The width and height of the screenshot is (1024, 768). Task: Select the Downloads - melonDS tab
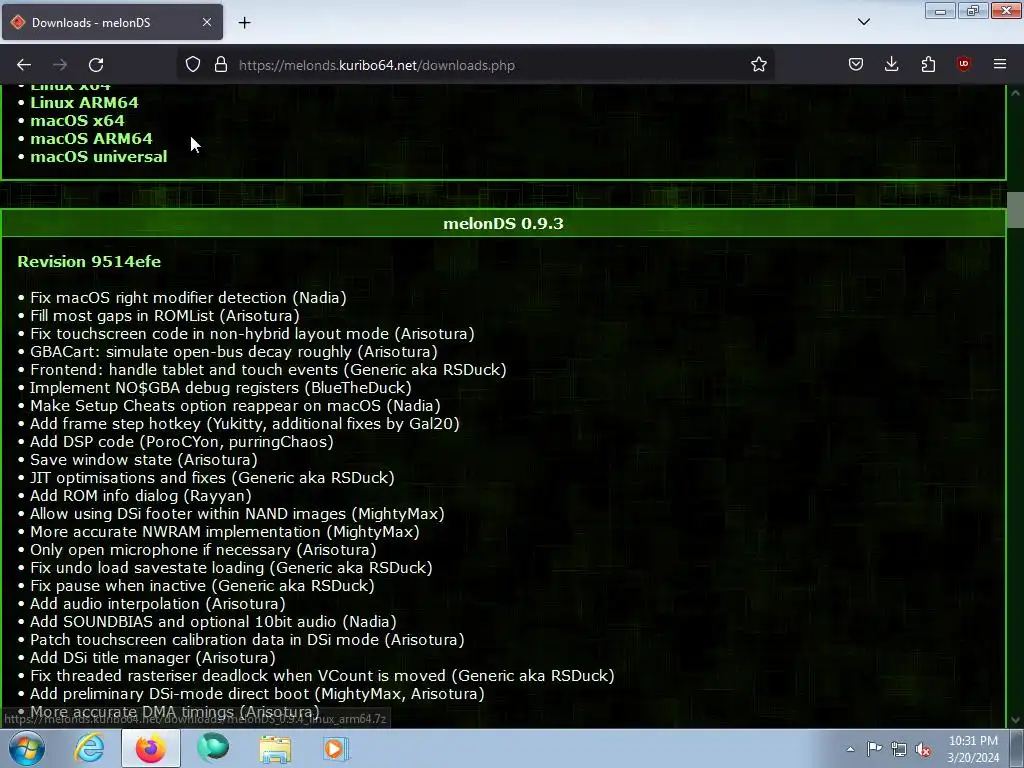(x=112, y=22)
